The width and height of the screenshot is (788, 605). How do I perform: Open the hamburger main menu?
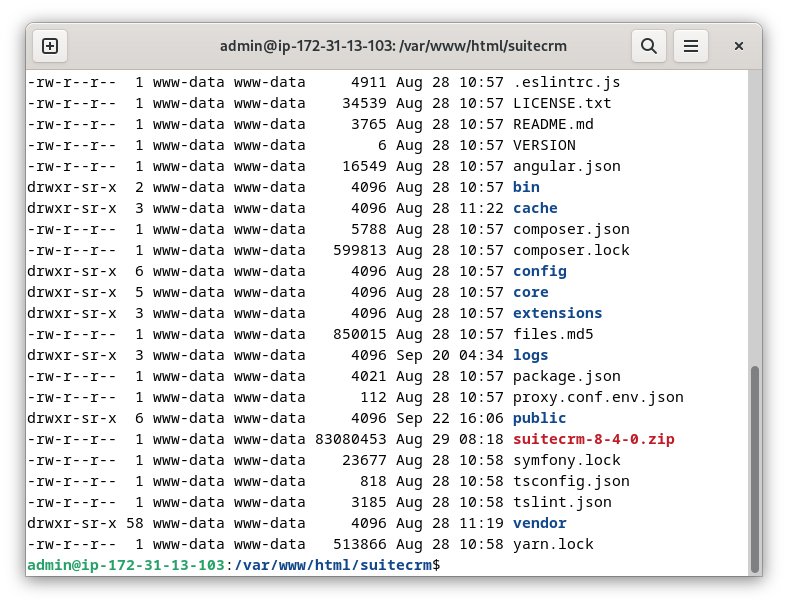coord(691,46)
